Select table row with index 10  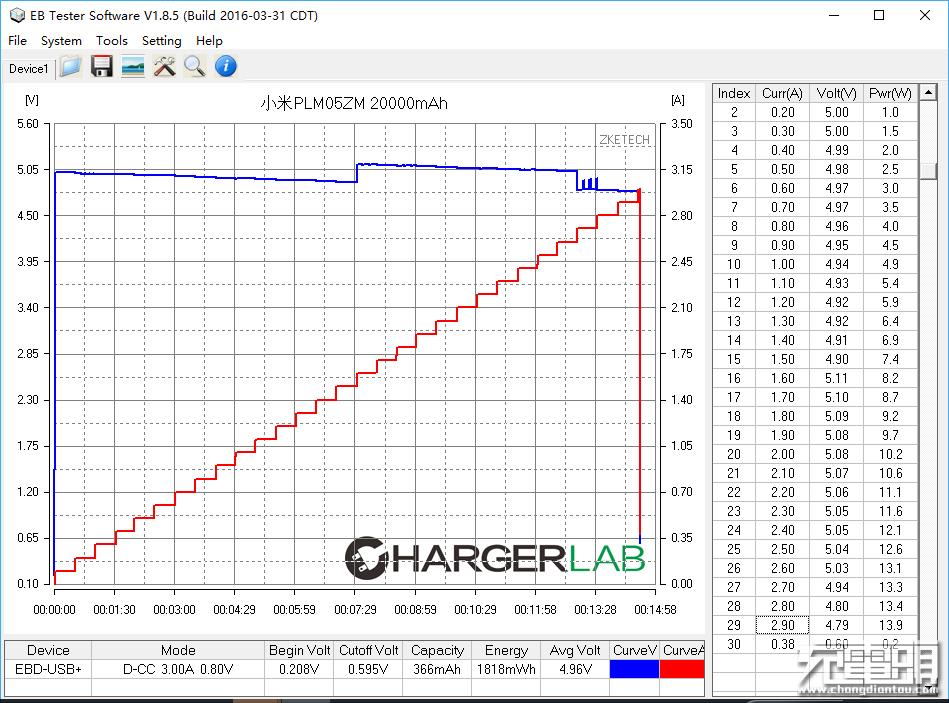coord(815,264)
